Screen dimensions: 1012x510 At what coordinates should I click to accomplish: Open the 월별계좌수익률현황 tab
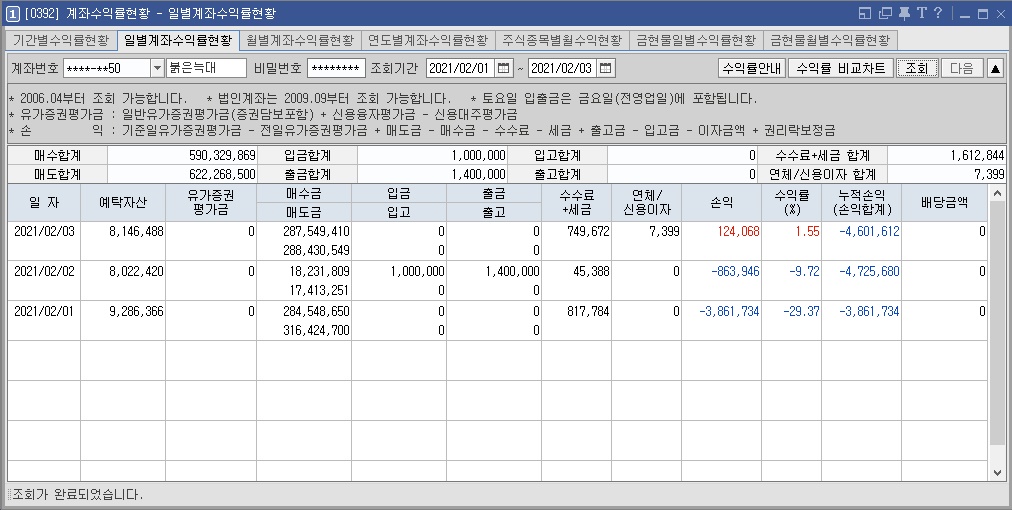tap(300, 40)
